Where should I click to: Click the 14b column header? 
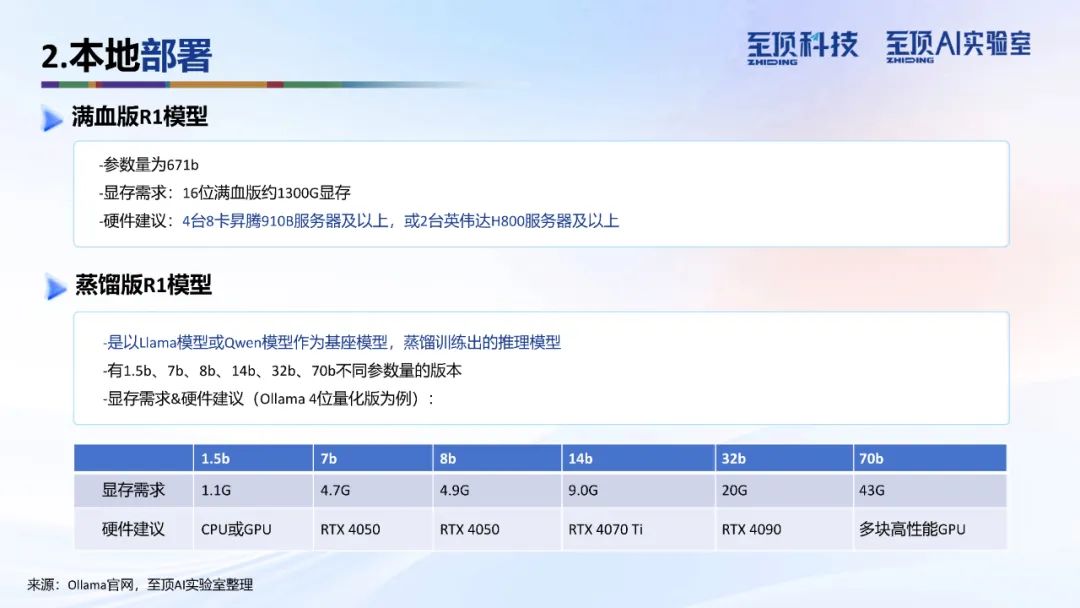638,458
